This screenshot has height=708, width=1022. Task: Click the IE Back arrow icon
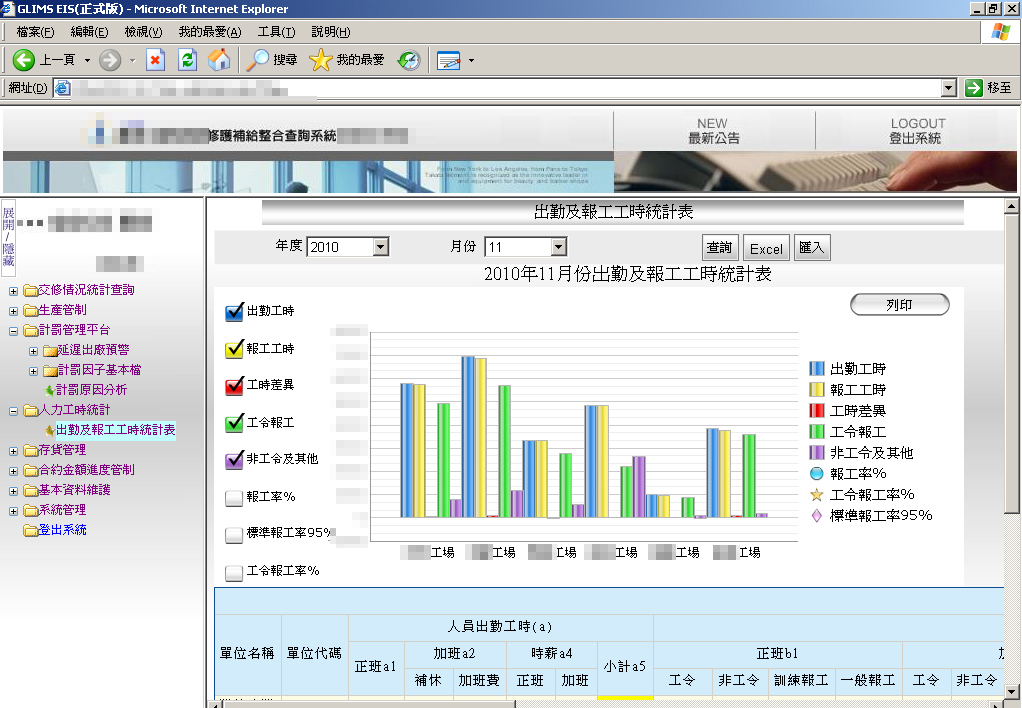(24, 60)
